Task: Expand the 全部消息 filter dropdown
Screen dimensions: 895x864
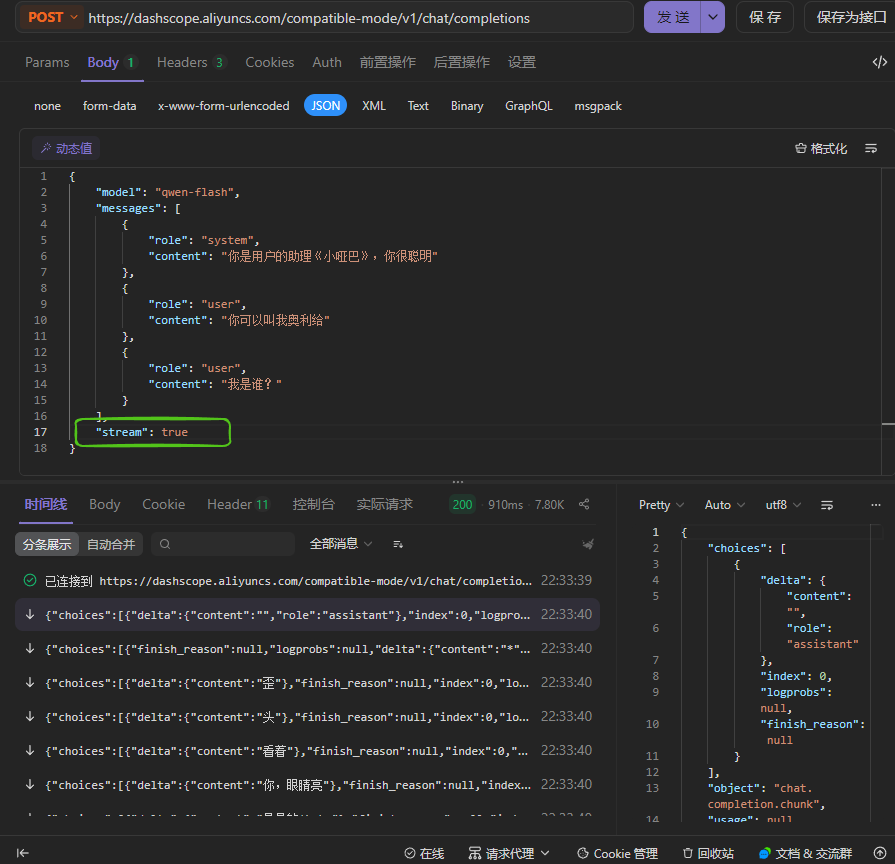Action: (x=341, y=544)
